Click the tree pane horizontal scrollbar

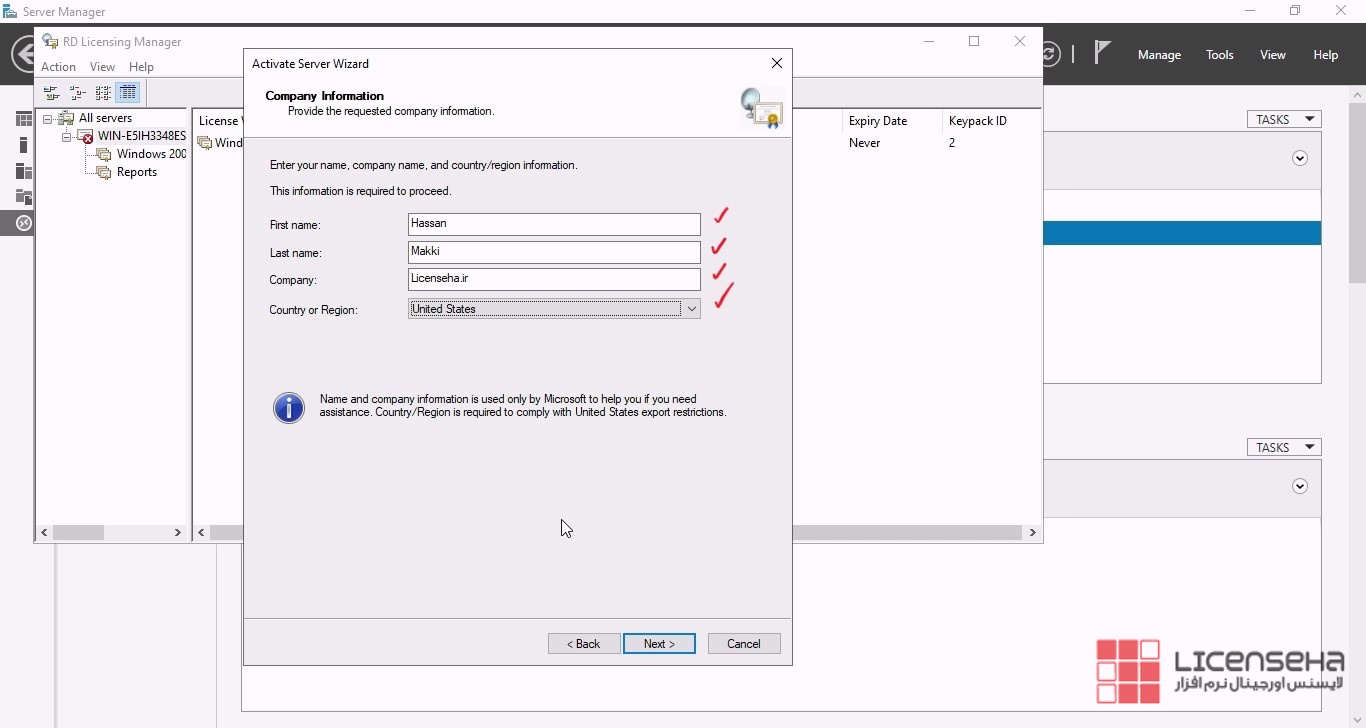point(112,533)
